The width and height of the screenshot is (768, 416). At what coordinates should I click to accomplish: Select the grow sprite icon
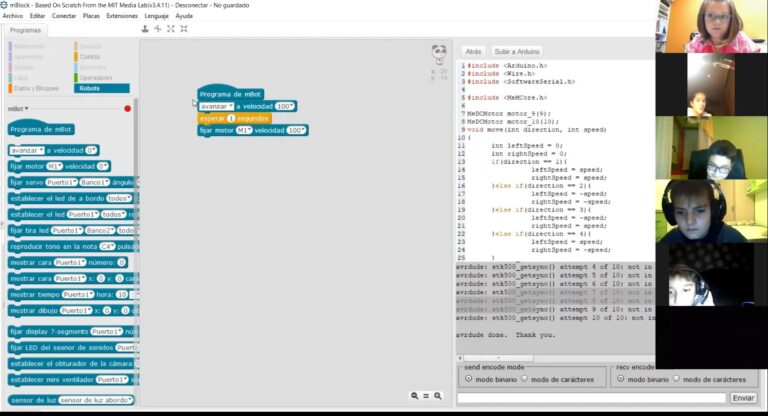[x=171, y=29]
